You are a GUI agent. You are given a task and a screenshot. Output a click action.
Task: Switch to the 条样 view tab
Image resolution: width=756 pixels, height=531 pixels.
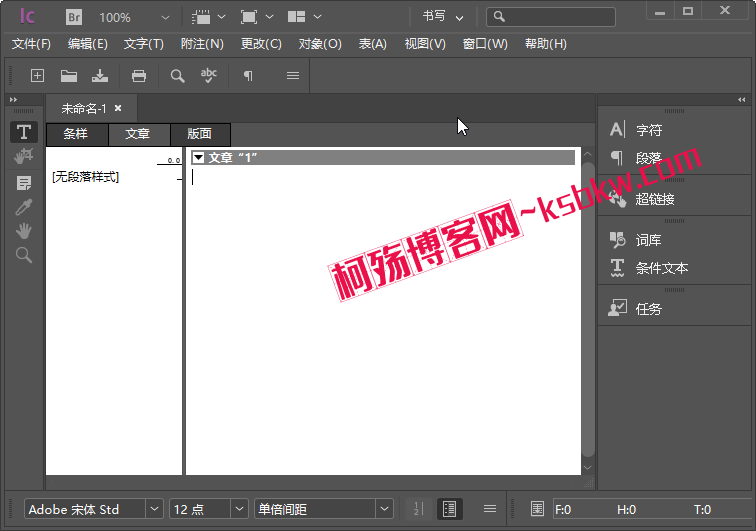76,134
